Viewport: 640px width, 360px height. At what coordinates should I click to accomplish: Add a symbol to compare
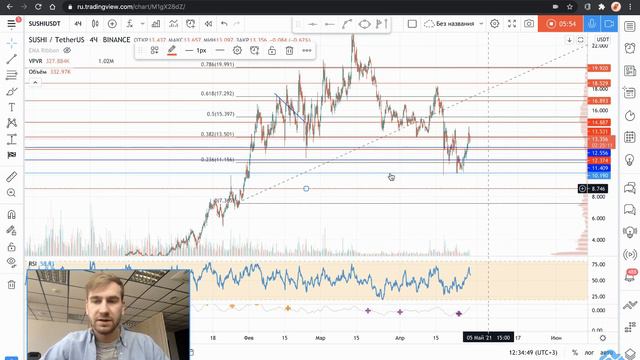click(112, 24)
